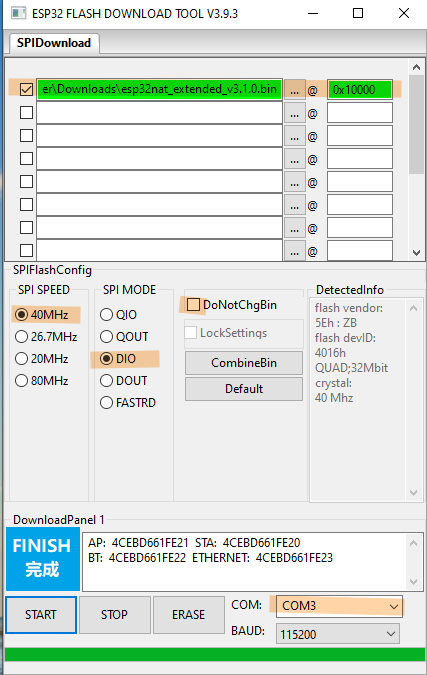Viewport: 427px width, 675px height.
Task: Uncheck the esp32nat_extended firmware row checkbox
Action: 26,90
